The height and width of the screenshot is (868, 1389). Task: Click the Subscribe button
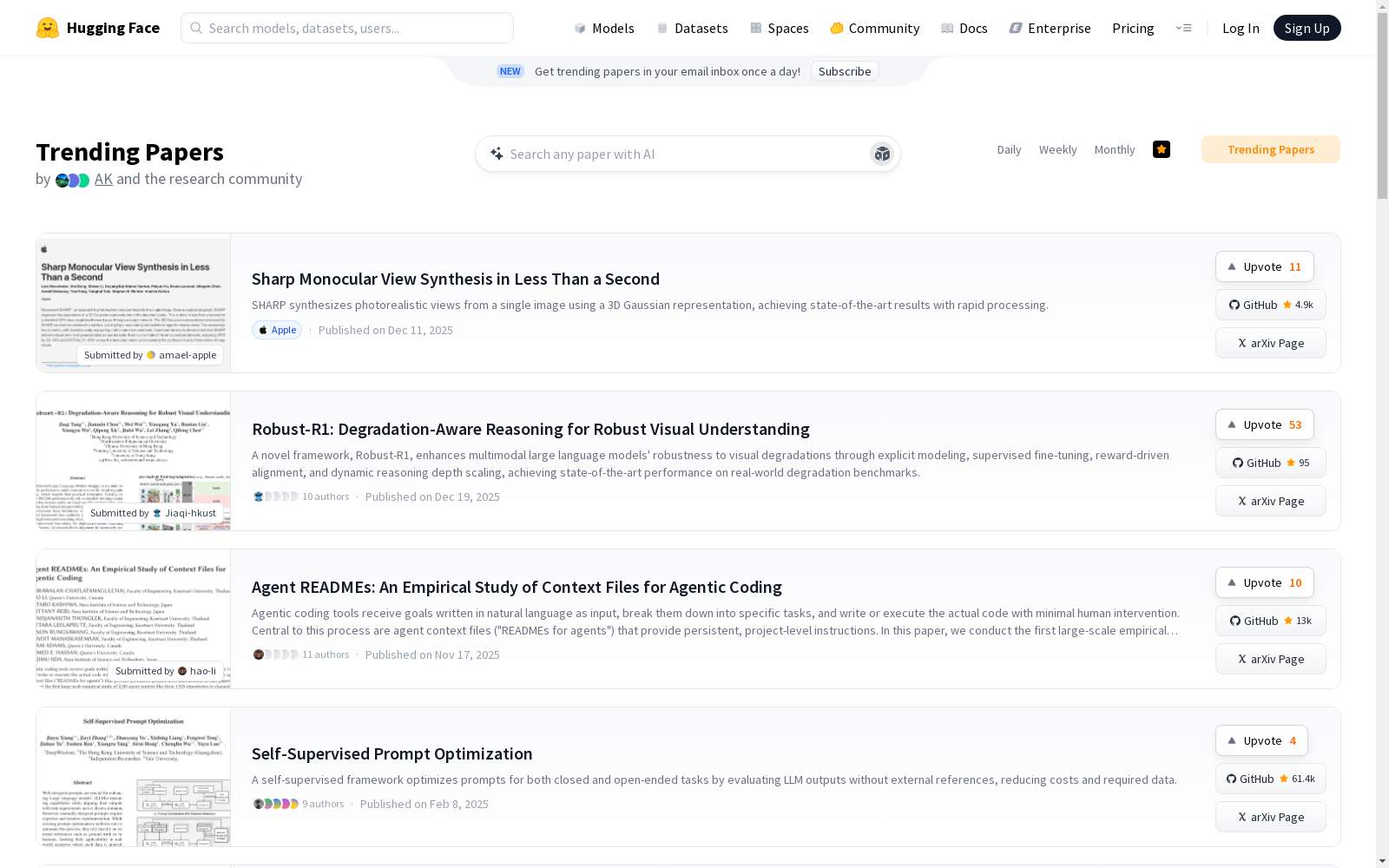click(x=844, y=71)
